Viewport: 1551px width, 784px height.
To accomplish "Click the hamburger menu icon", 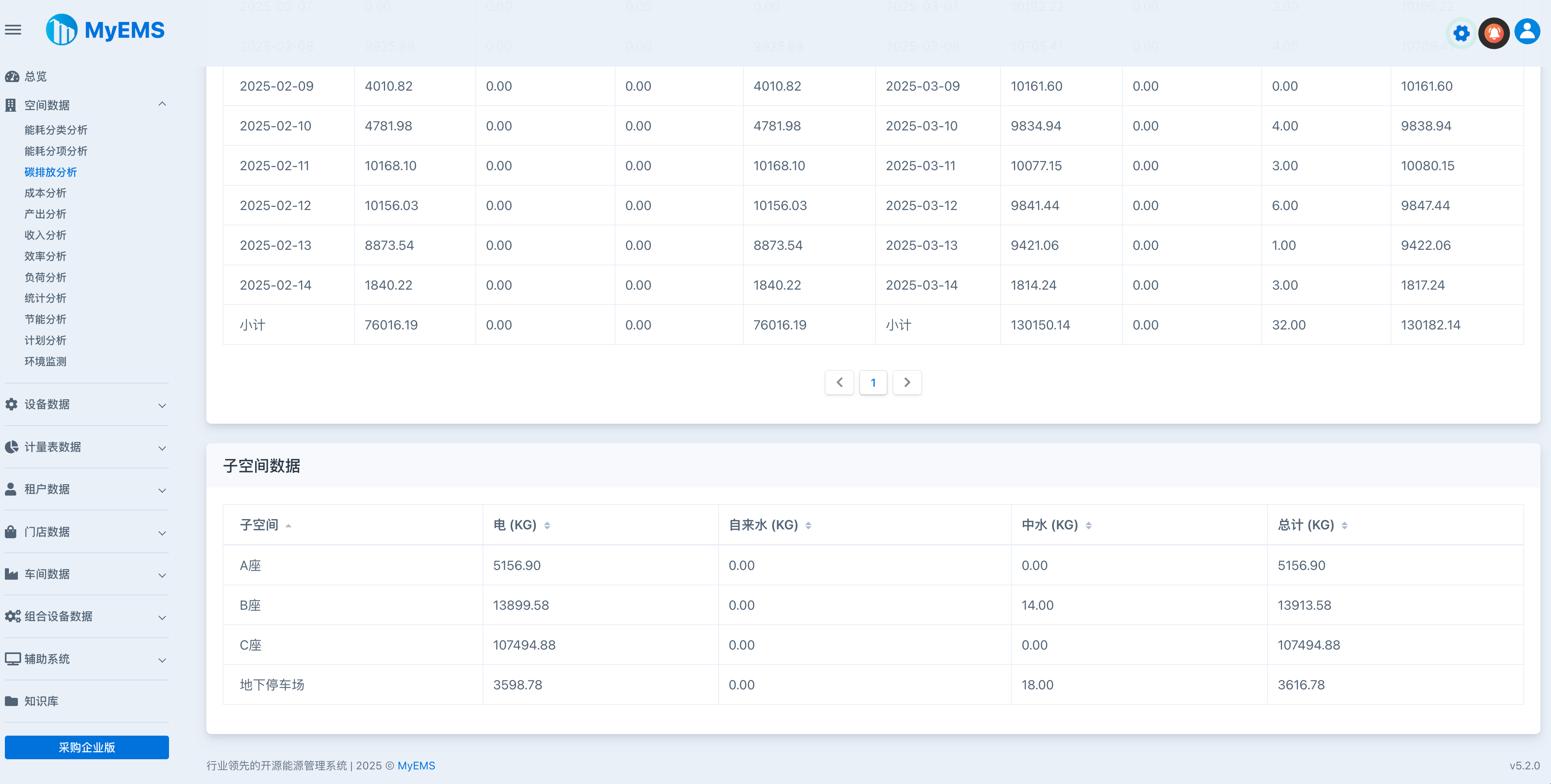I will pyautogui.click(x=13, y=30).
